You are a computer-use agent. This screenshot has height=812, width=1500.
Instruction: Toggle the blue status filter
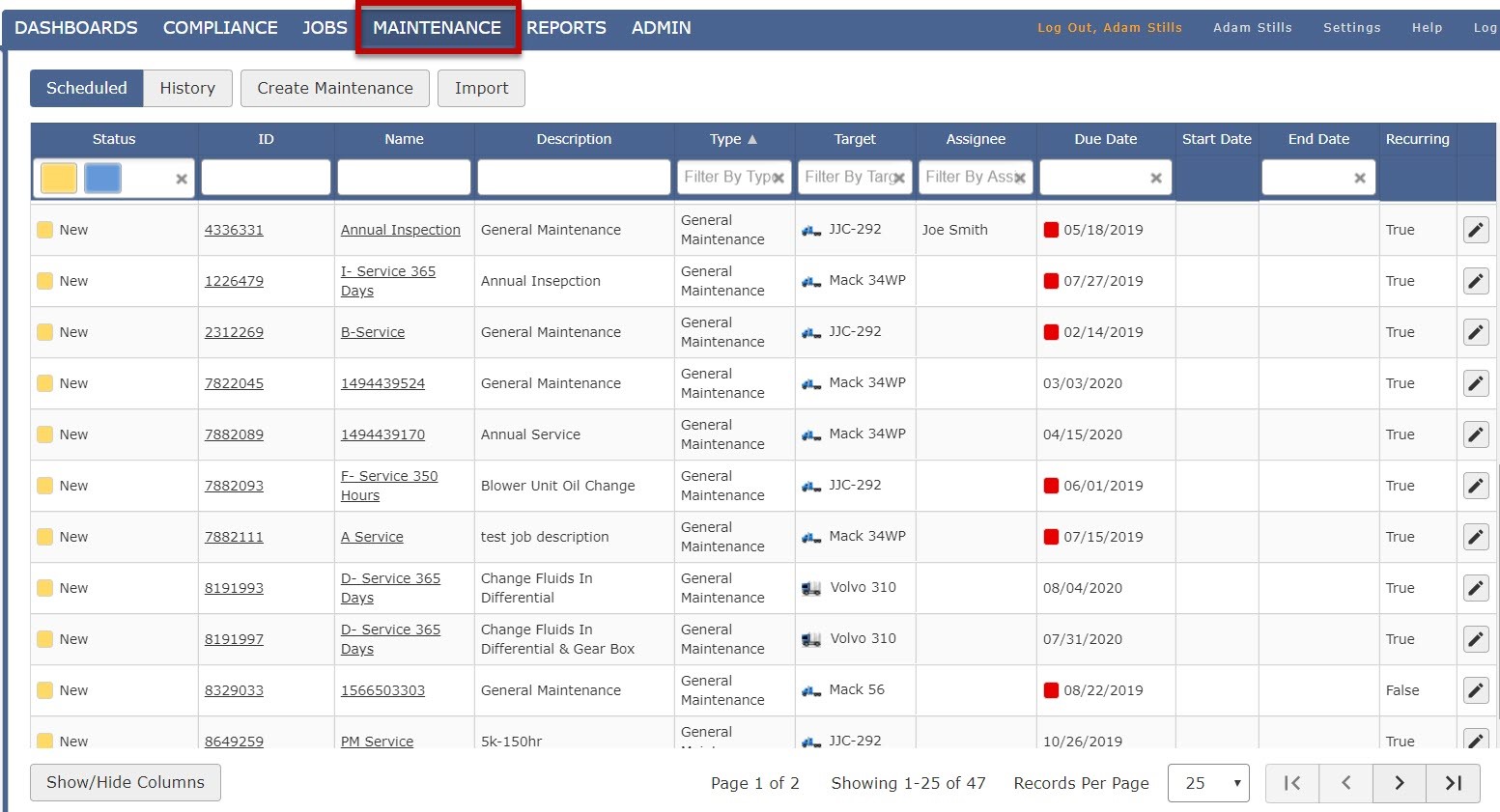[102, 178]
